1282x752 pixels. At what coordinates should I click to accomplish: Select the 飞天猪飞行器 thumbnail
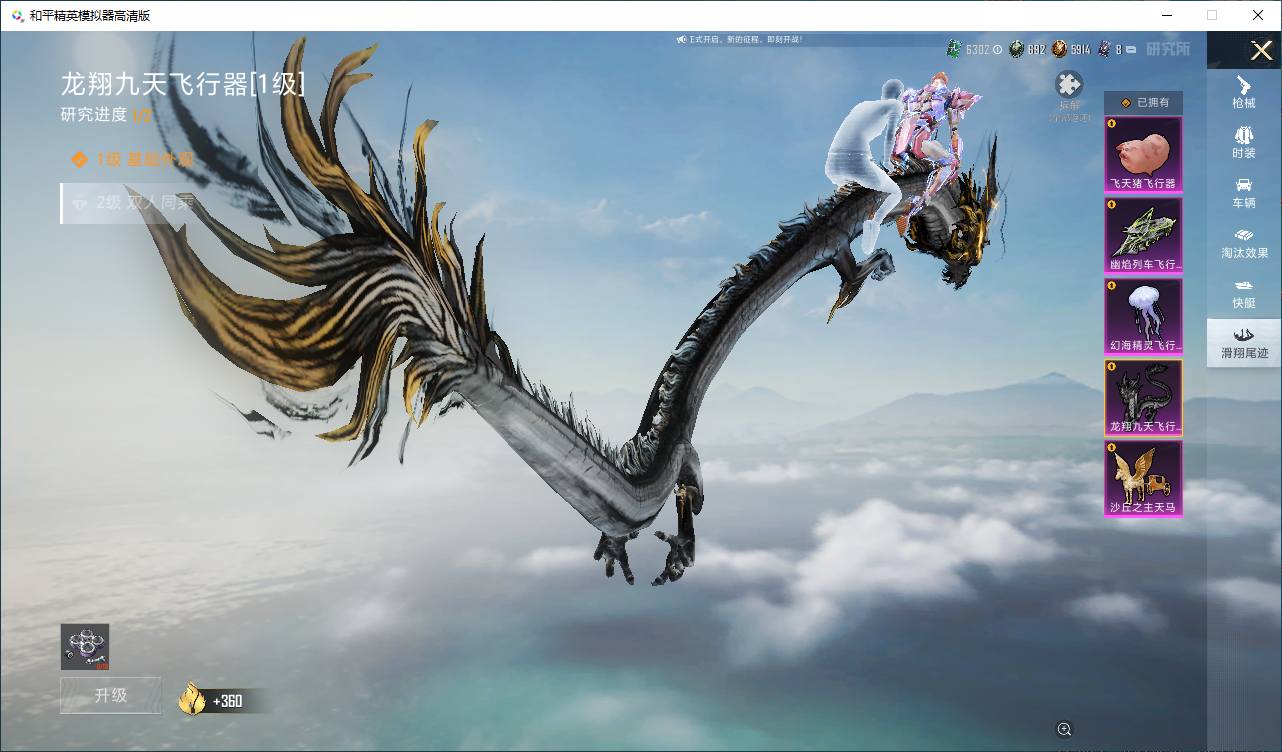[x=1143, y=154]
